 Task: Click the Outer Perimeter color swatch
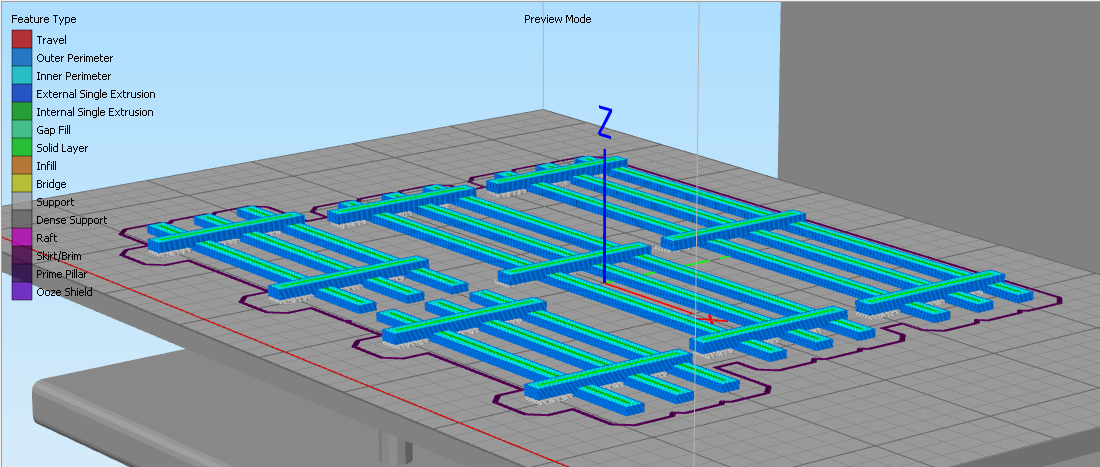click(21, 58)
